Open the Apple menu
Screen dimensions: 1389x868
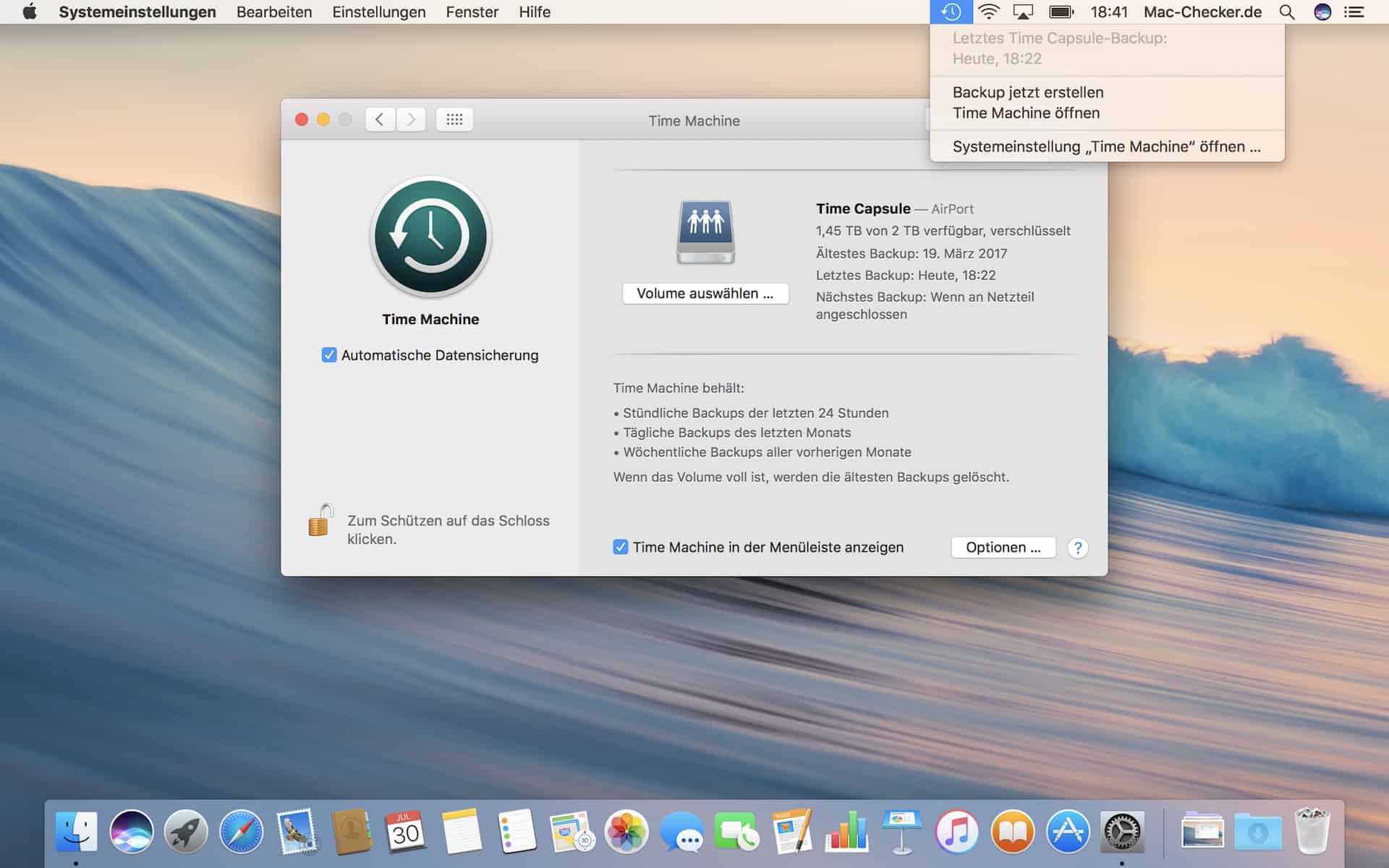(x=30, y=12)
